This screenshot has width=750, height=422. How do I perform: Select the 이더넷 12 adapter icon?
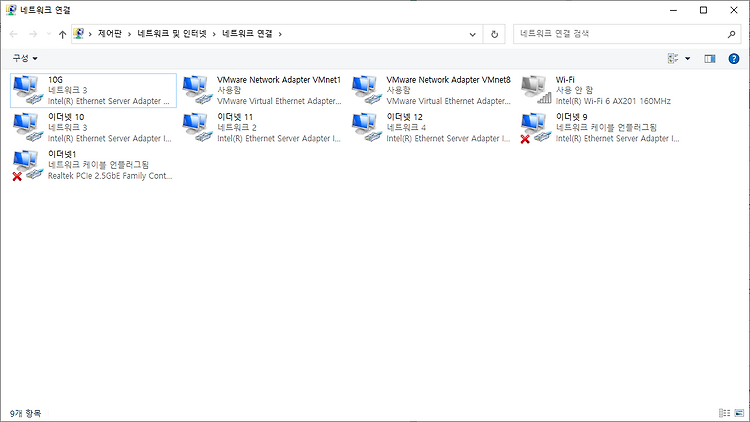(366, 127)
